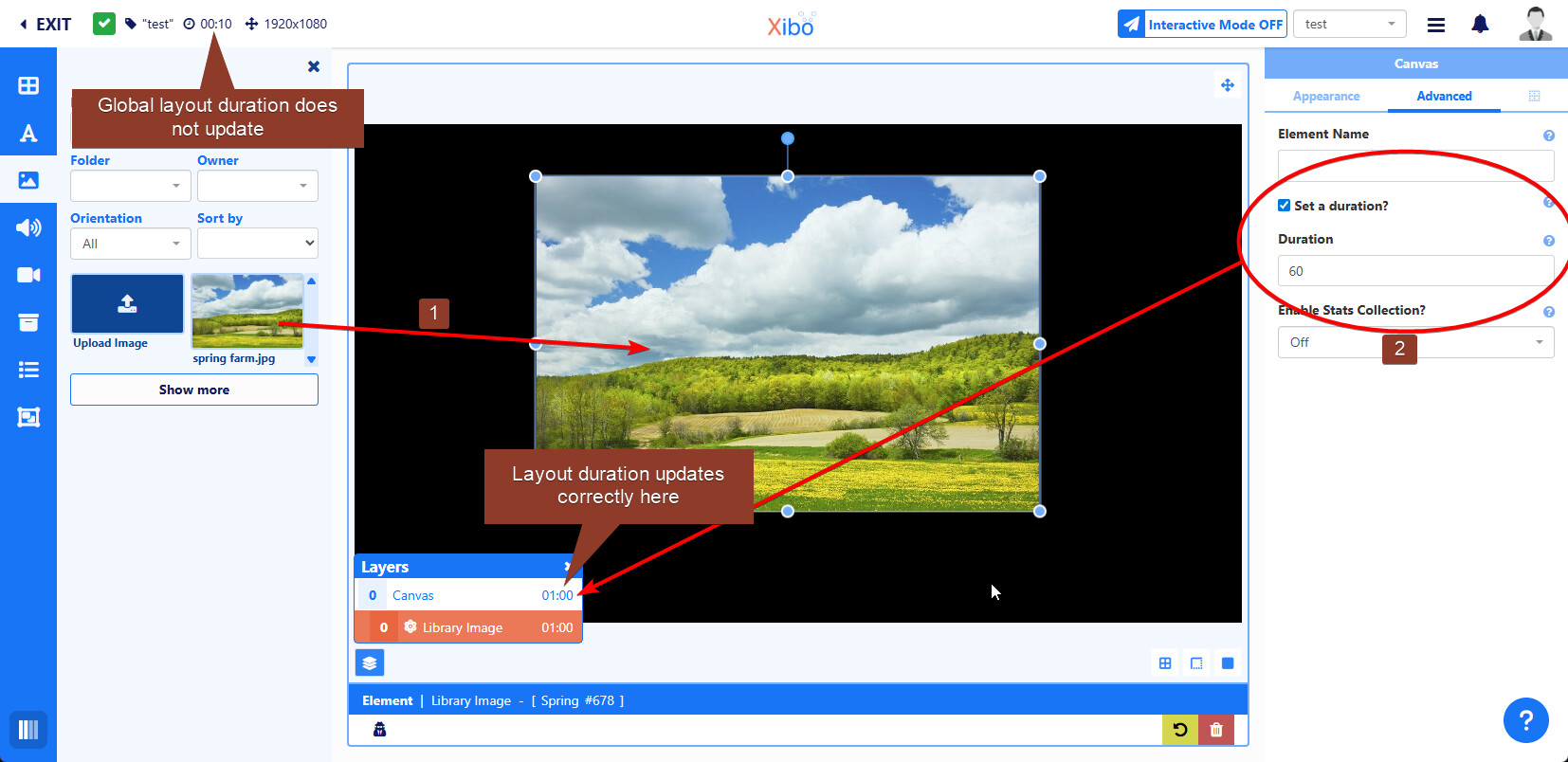The width and height of the screenshot is (1568, 762).
Task: Expand the Folder dropdown
Action: point(131,186)
